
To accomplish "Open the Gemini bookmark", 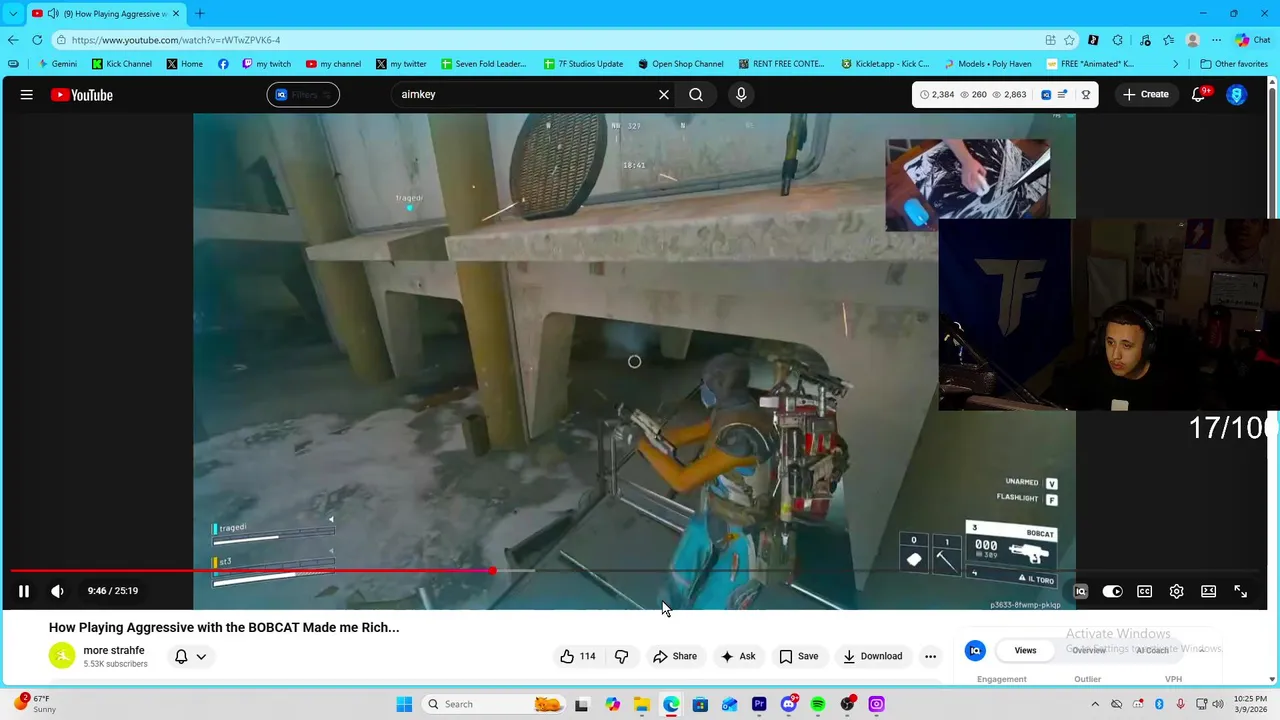I will (58, 64).
